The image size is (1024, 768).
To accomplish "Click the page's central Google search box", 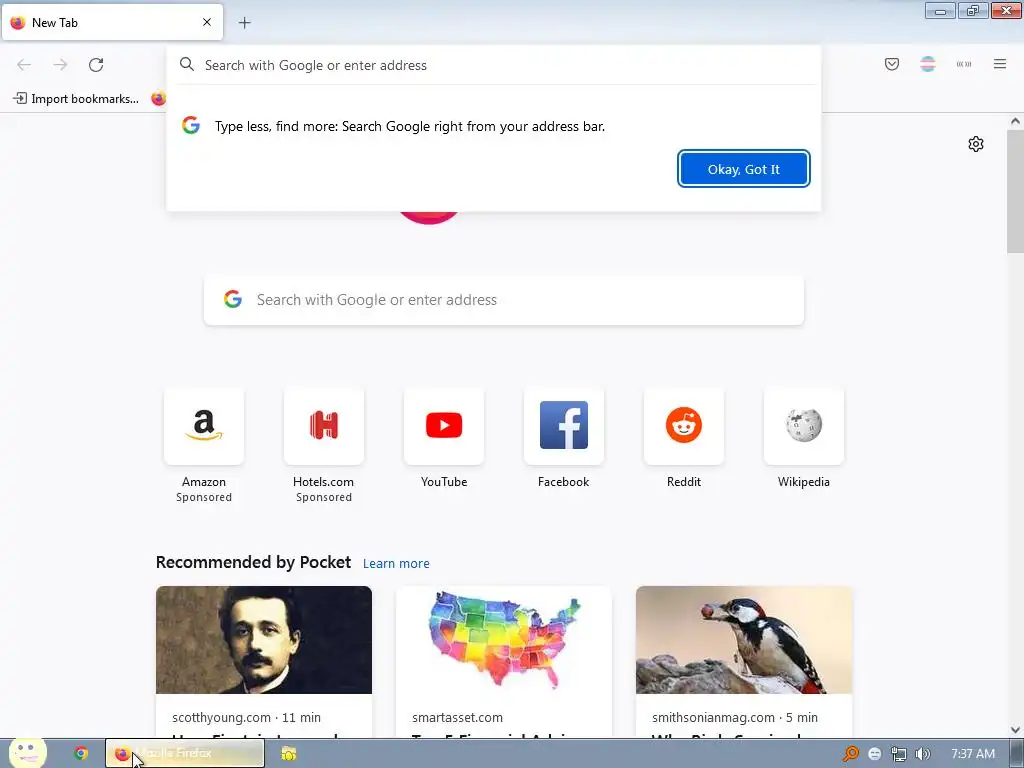I will pos(504,300).
